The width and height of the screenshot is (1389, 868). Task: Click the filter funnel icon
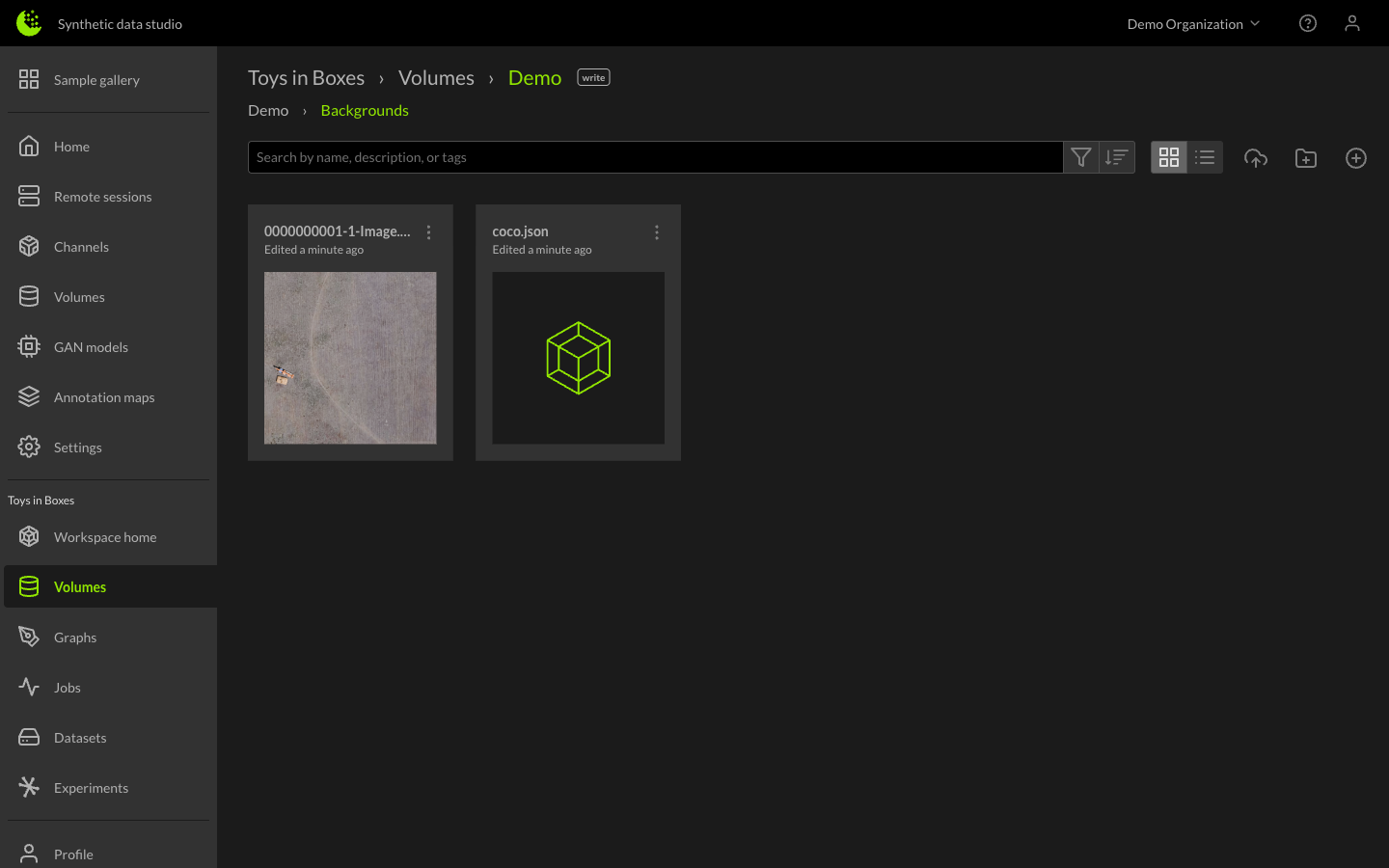[x=1080, y=157]
